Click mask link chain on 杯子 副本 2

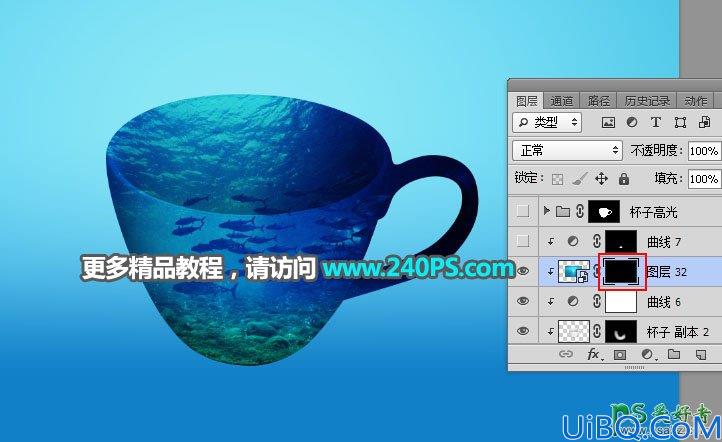(597, 332)
